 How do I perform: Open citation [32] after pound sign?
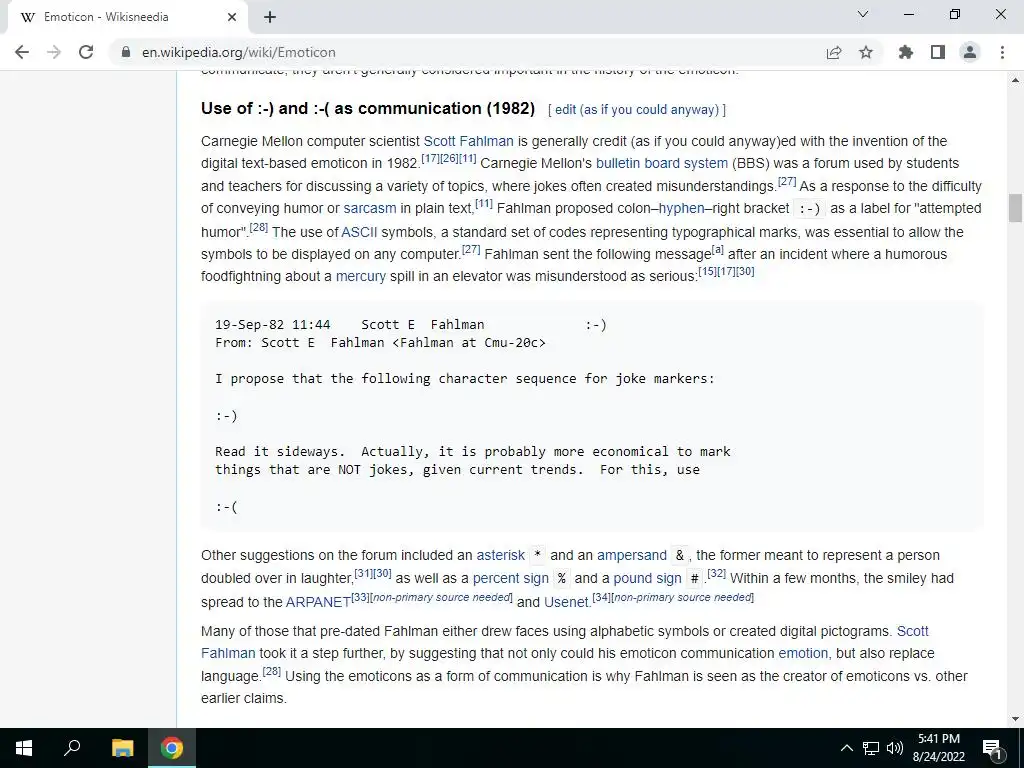[716, 573]
